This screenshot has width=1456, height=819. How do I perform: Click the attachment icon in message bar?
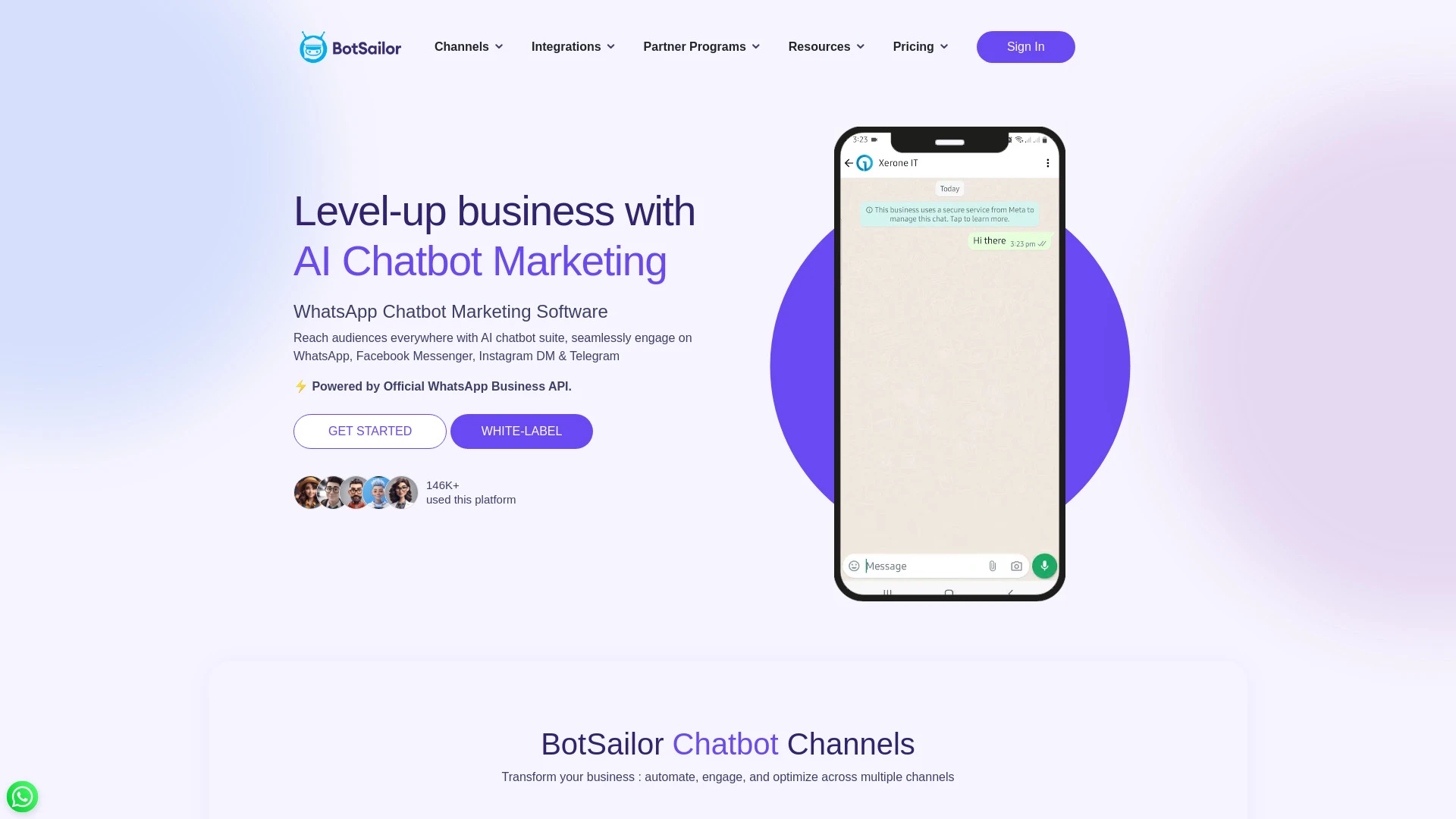point(992,565)
